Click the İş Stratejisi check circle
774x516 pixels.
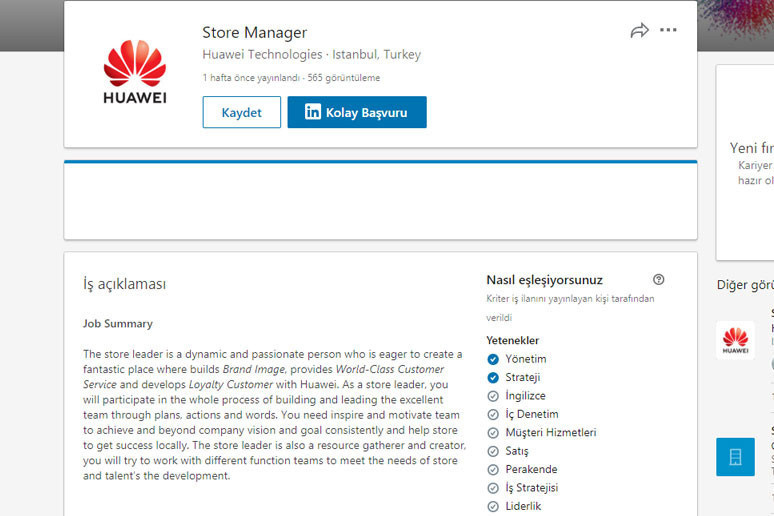tap(493, 488)
